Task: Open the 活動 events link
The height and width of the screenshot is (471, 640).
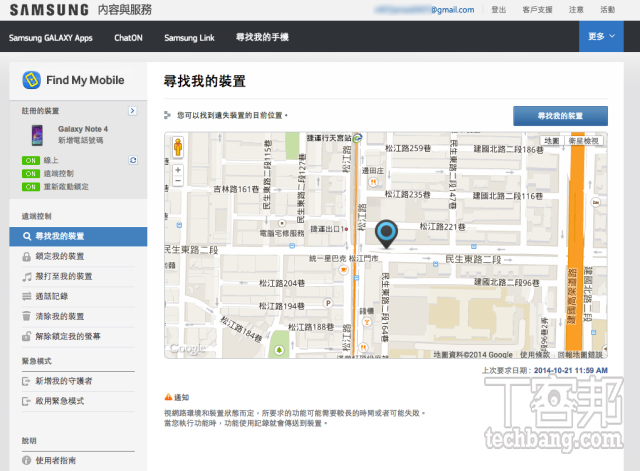Action: pyautogui.click(x=607, y=10)
